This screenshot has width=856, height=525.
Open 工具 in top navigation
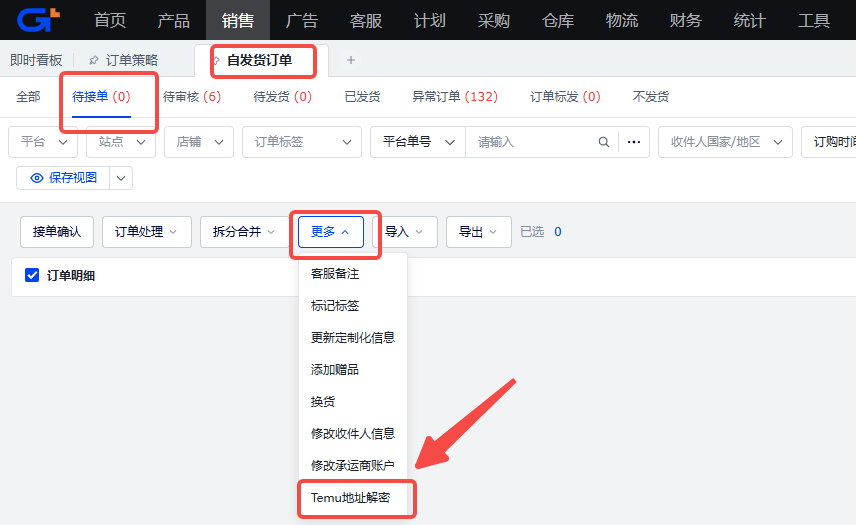tap(814, 20)
